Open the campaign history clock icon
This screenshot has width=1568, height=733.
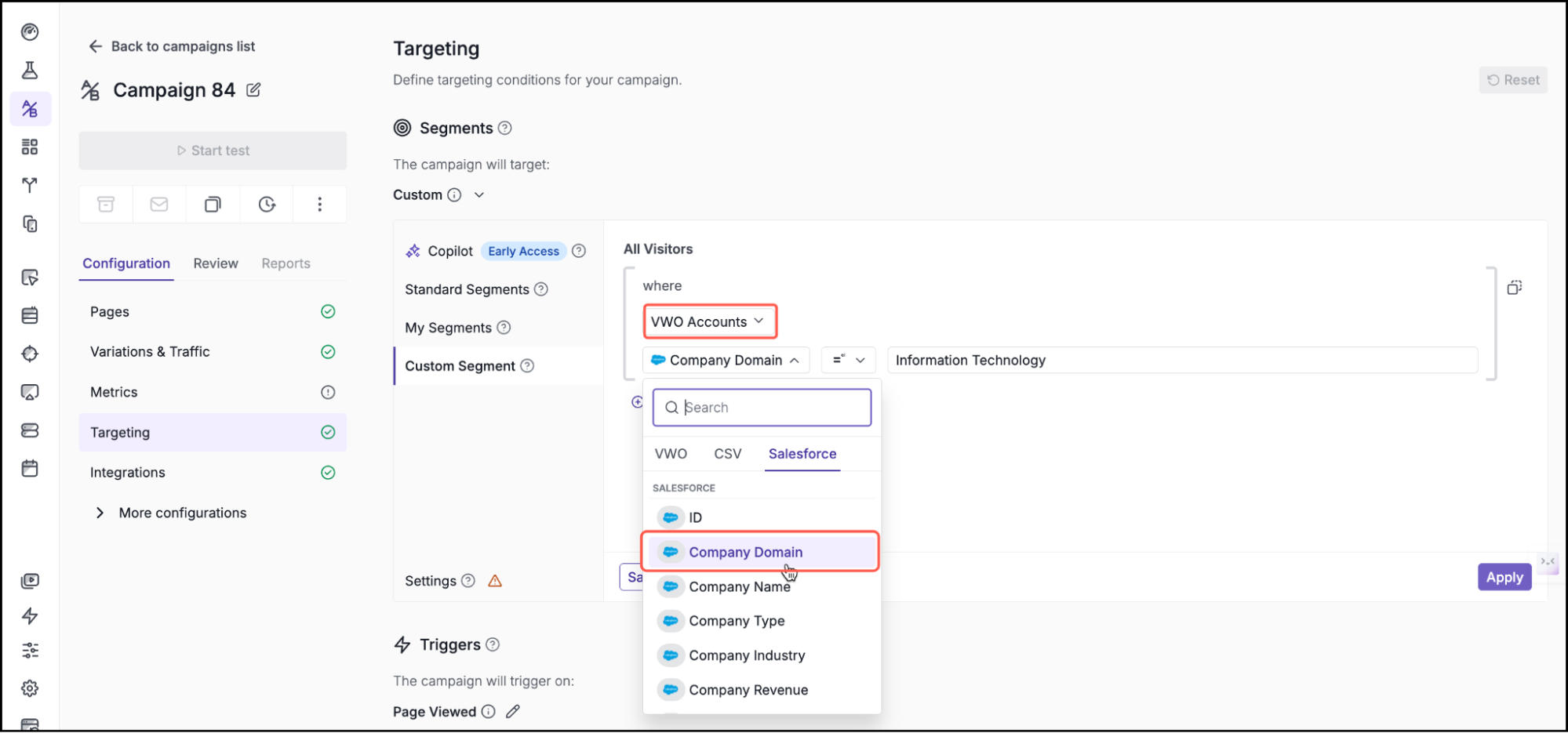click(x=266, y=204)
